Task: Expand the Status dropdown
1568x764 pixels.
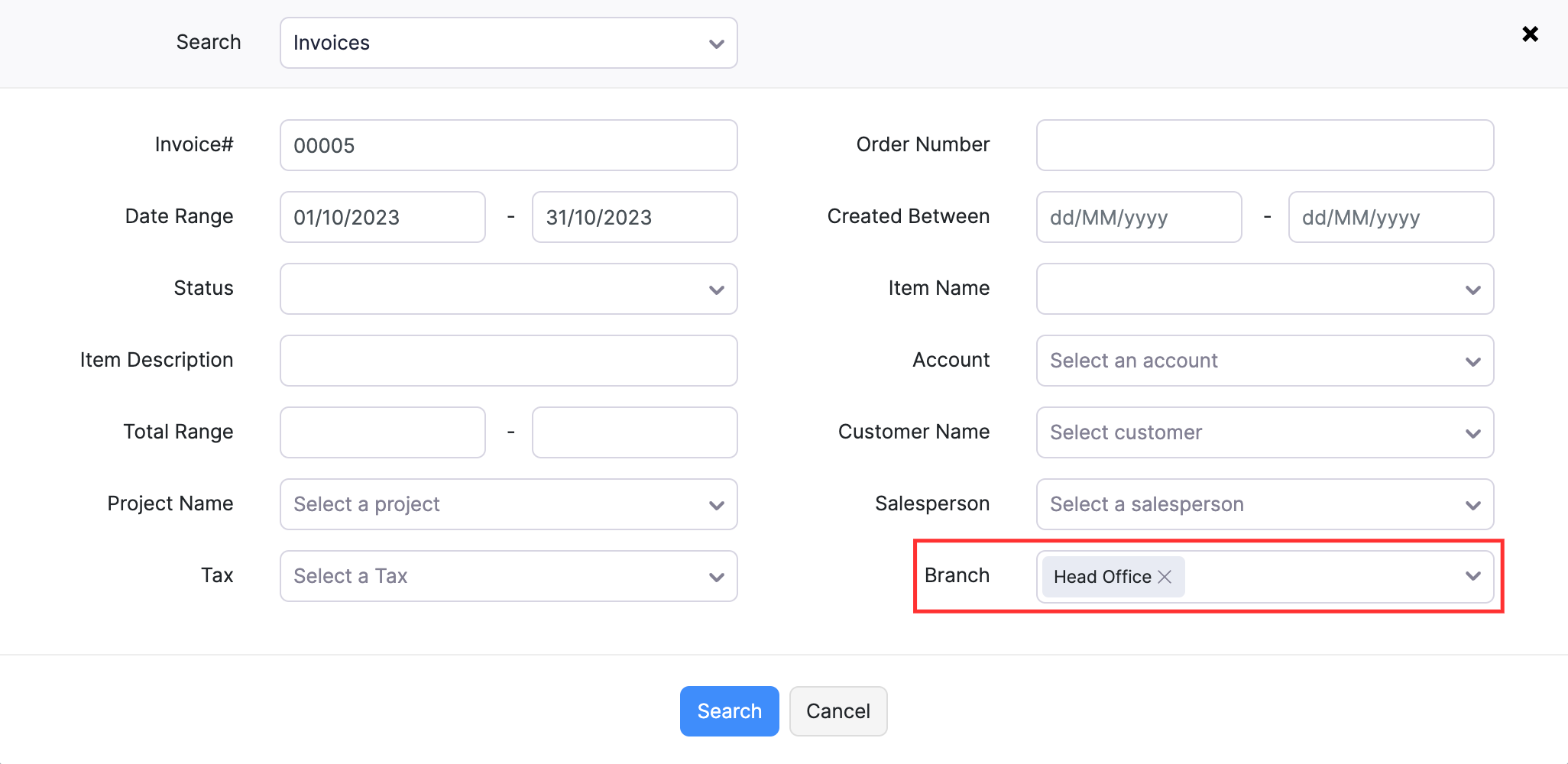Action: tap(508, 289)
